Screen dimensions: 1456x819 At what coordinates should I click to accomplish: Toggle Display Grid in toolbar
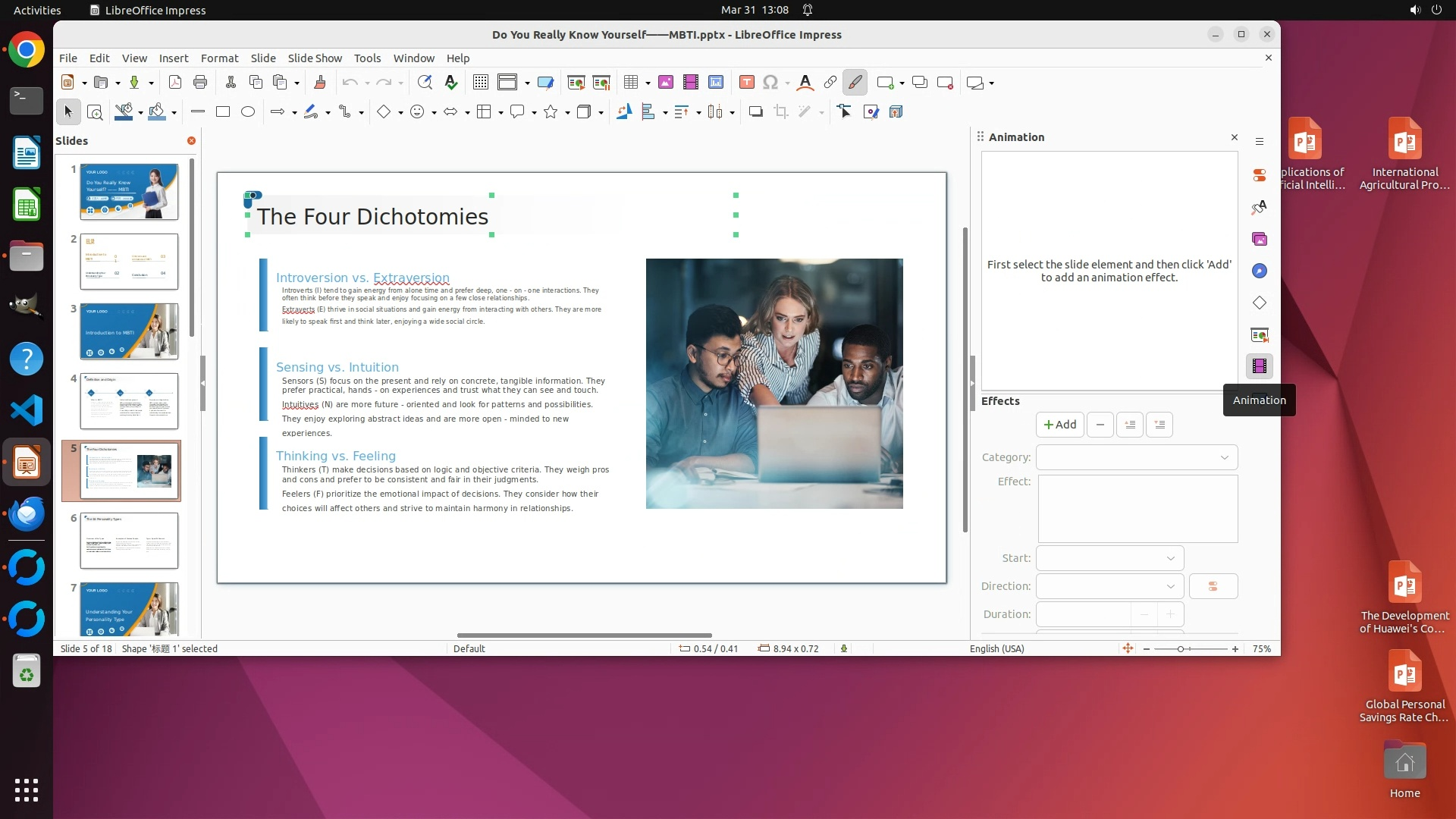pyautogui.click(x=481, y=83)
